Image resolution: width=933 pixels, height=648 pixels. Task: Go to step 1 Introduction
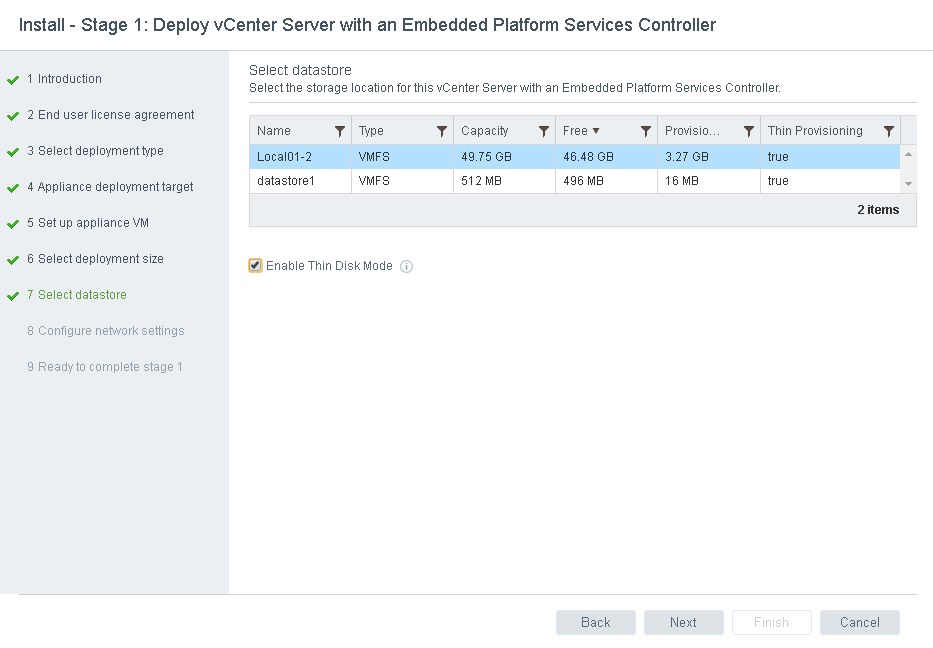click(69, 79)
